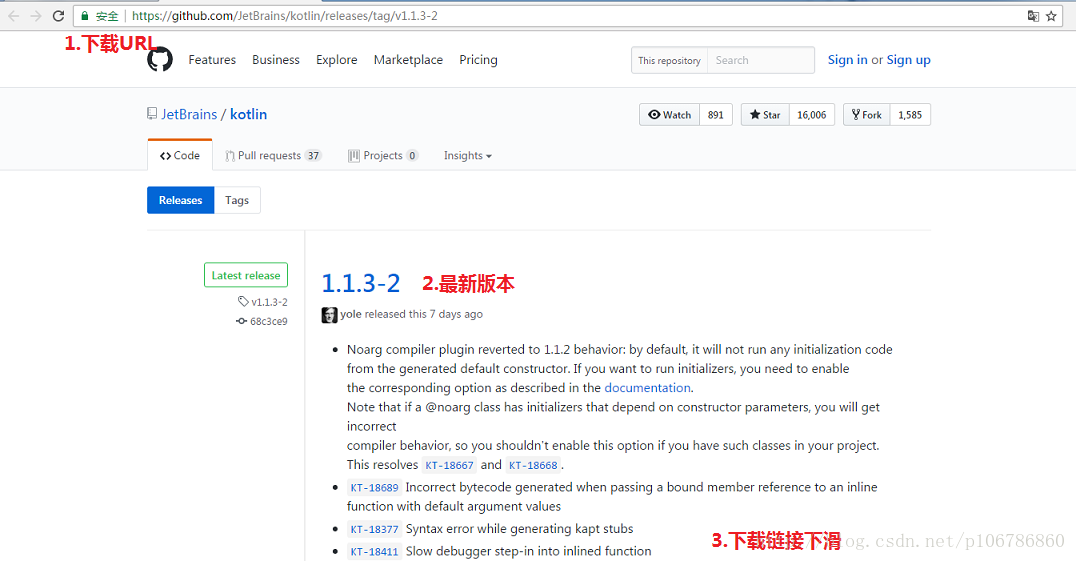1076x561 pixels.
Task: Click the green secure padlock icon
Action: [x=85, y=16]
